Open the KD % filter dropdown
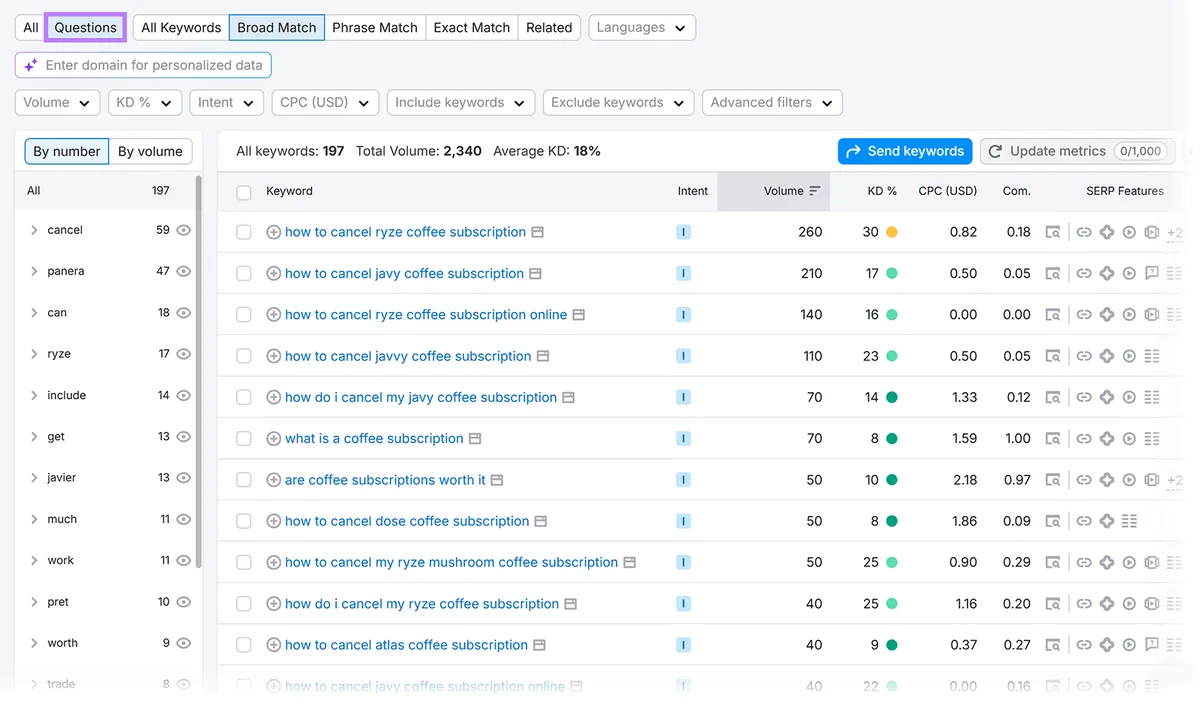 click(145, 103)
